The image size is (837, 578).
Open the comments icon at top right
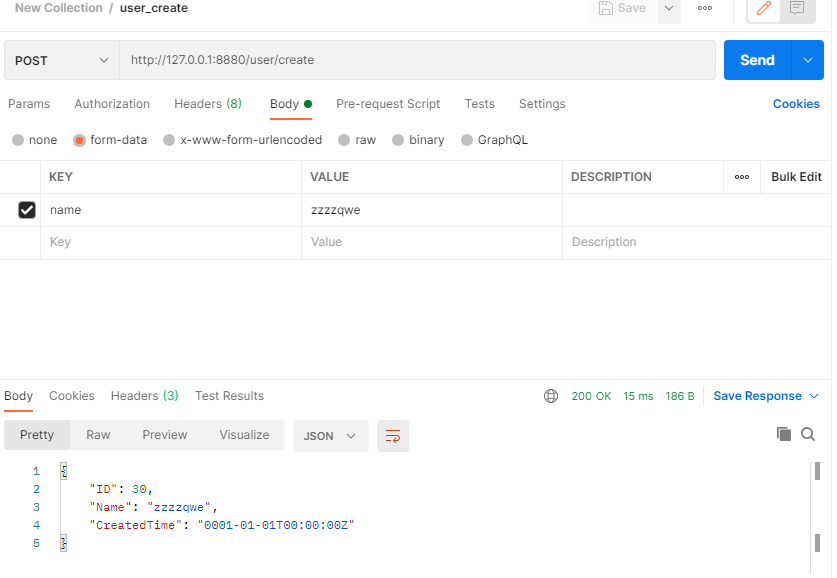coord(797,9)
